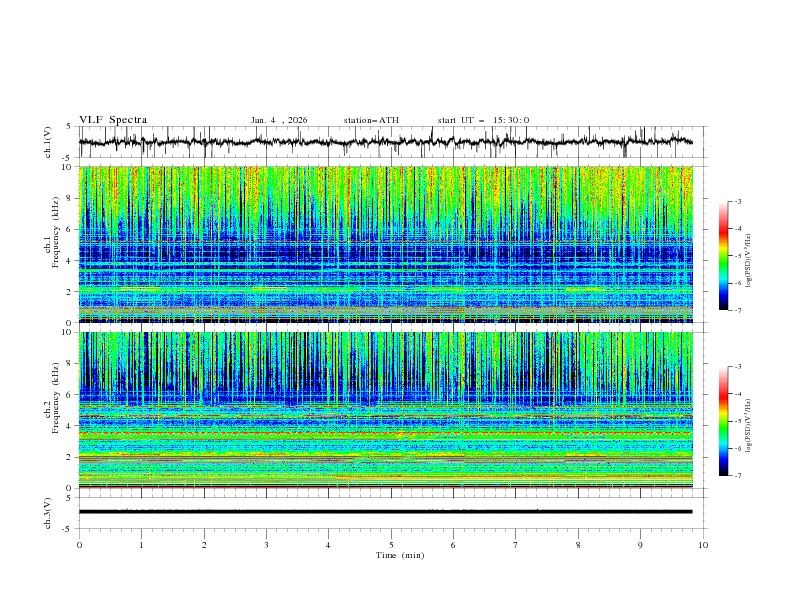Click the log(PSD) label beside ch.2 color bar
Viewport: 792px width, 612px height.
tap(749, 426)
